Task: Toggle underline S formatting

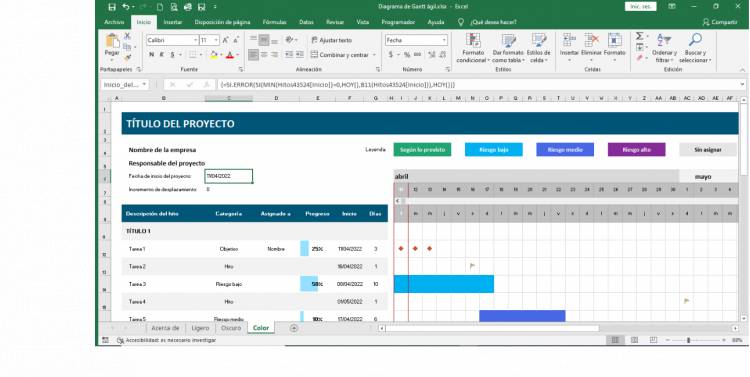Action: click(172, 55)
